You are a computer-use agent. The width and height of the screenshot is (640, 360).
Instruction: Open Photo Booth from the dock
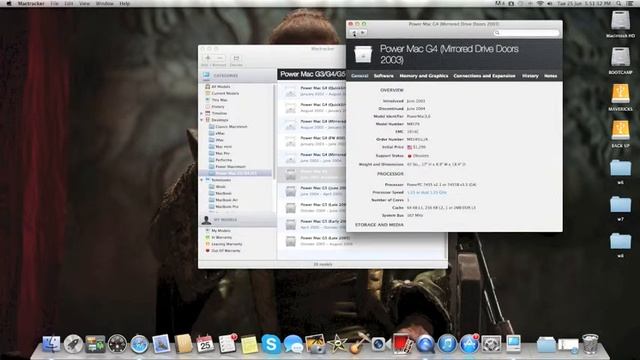tap(403, 344)
